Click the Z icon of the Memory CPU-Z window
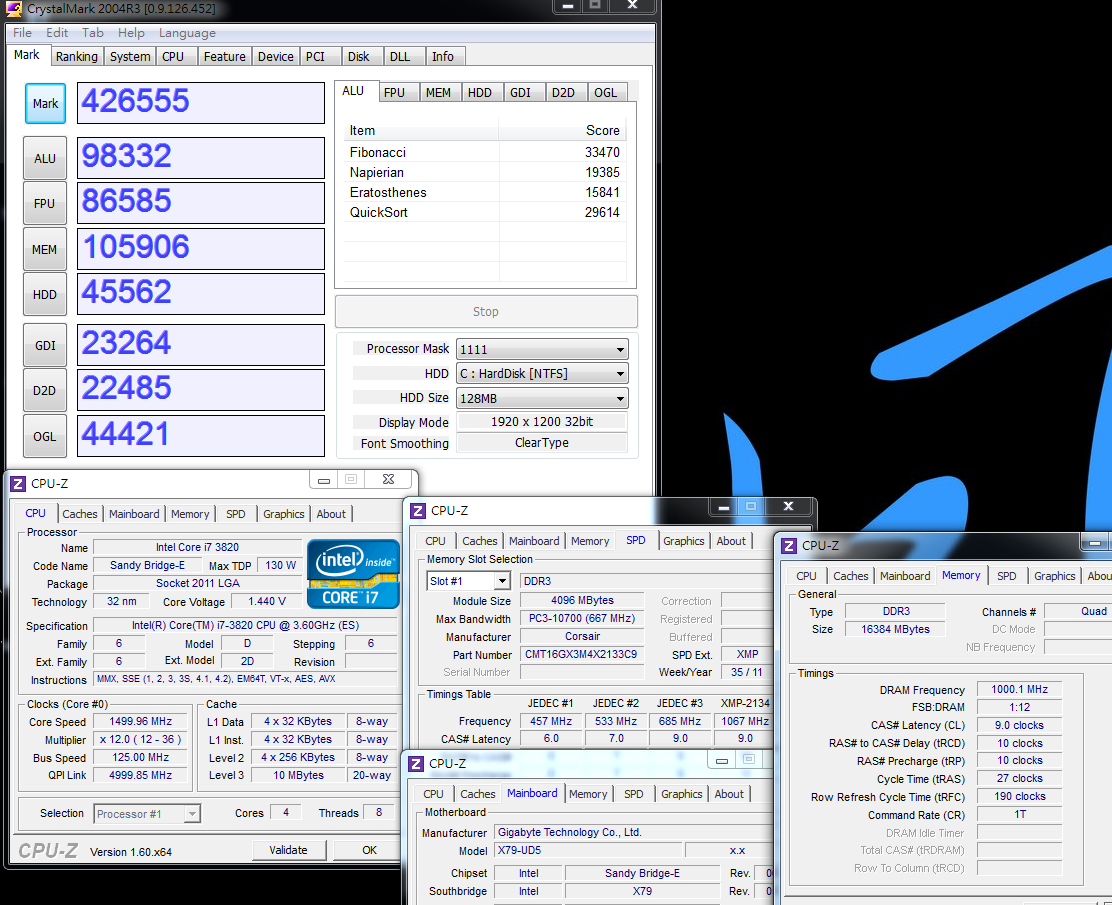Viewport: 1112px width, 905px height. pos(789,545)
